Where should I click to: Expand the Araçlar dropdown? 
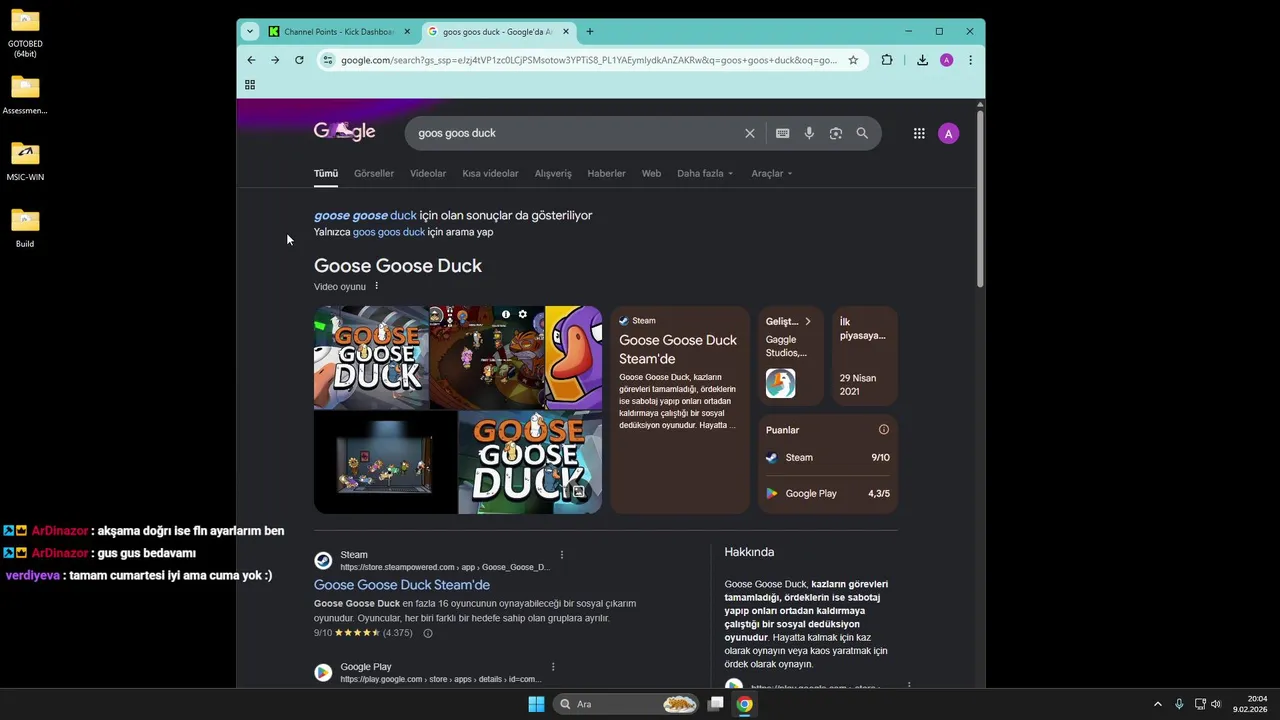point(772,173)
